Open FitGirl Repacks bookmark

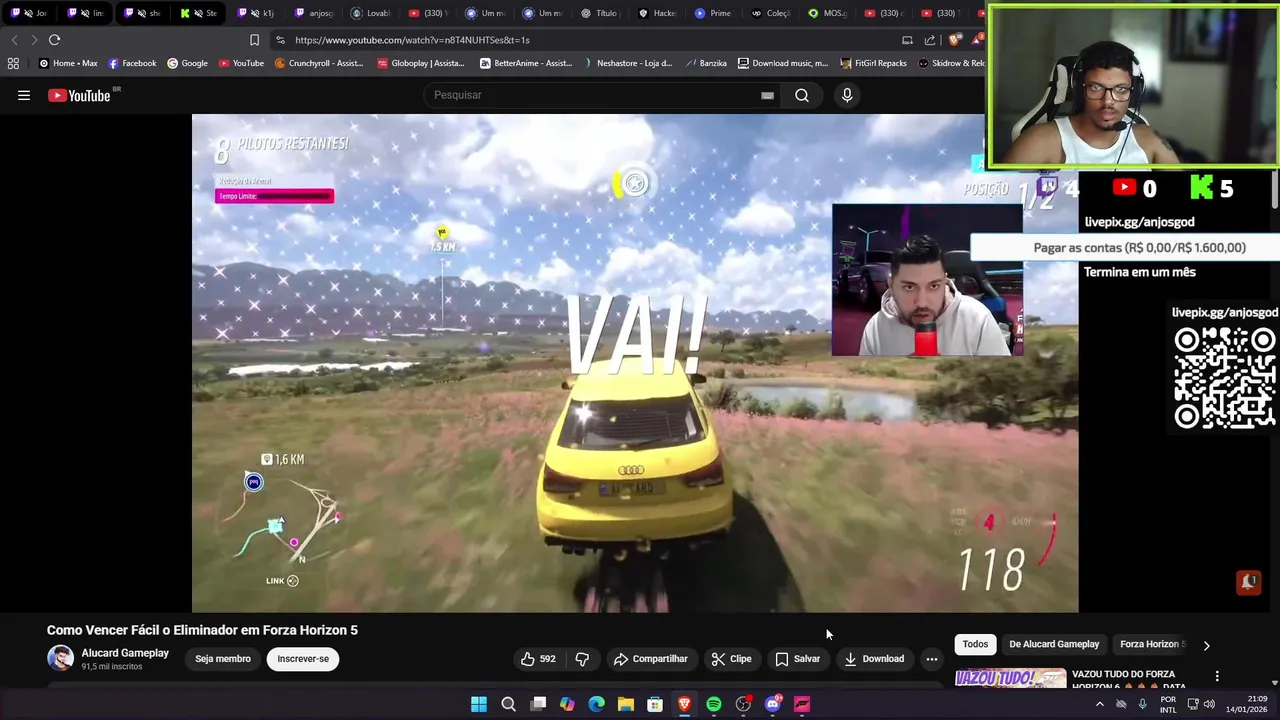[x=873, y=63]
